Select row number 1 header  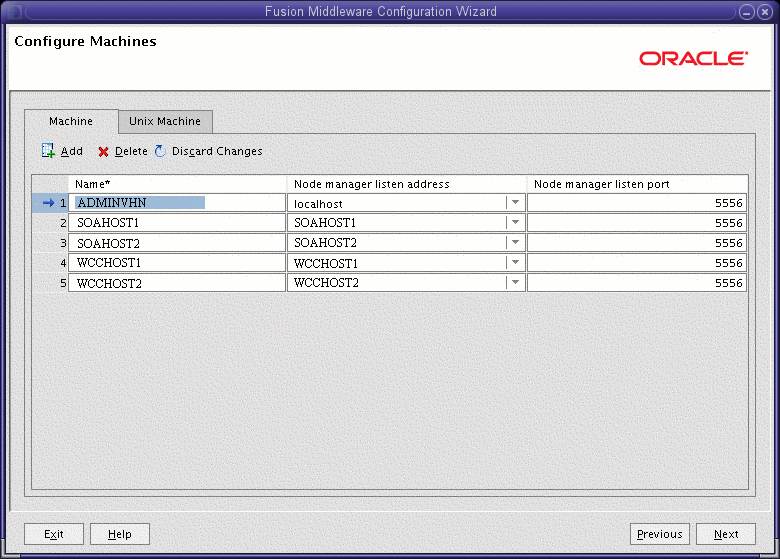click(x=50, y=203)
